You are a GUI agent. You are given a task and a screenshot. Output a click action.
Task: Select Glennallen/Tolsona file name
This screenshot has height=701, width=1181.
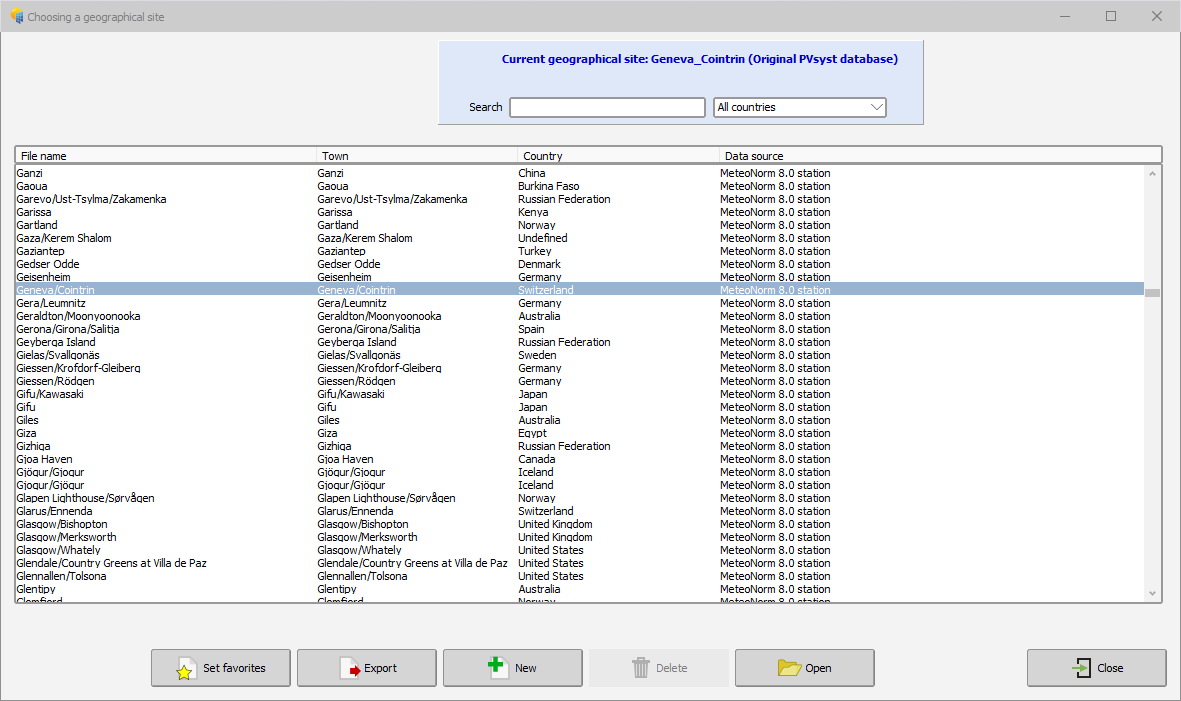click(x=61, y=576)
